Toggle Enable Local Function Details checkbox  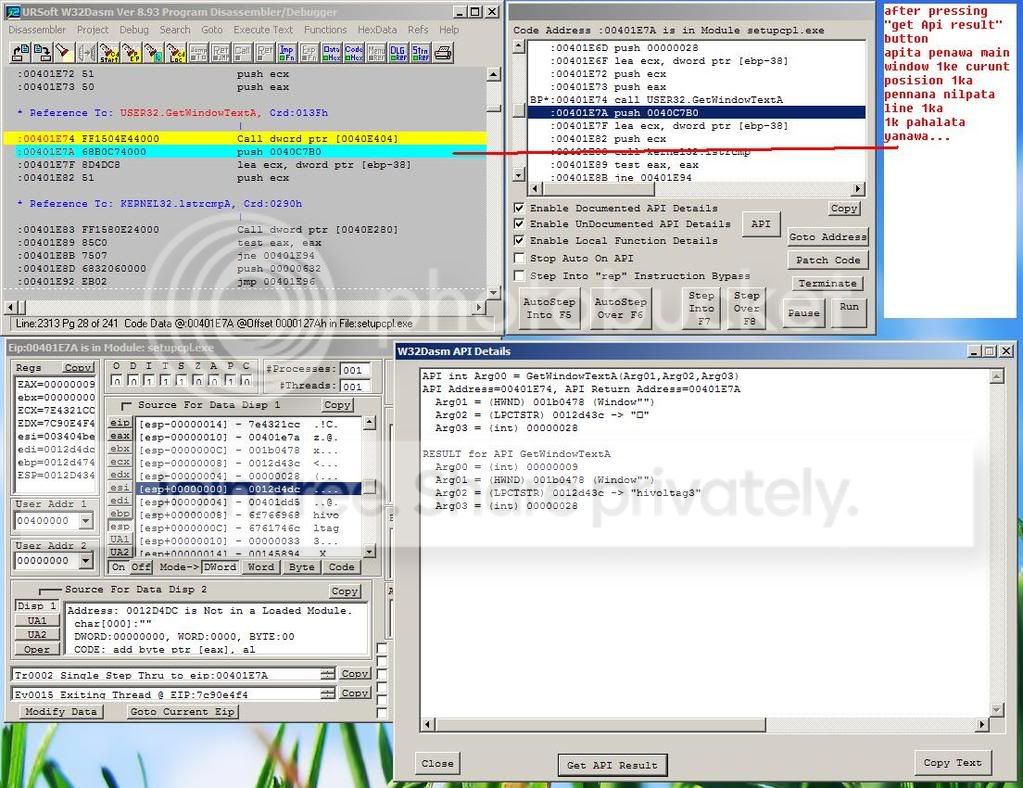click(x=519, y=240)
